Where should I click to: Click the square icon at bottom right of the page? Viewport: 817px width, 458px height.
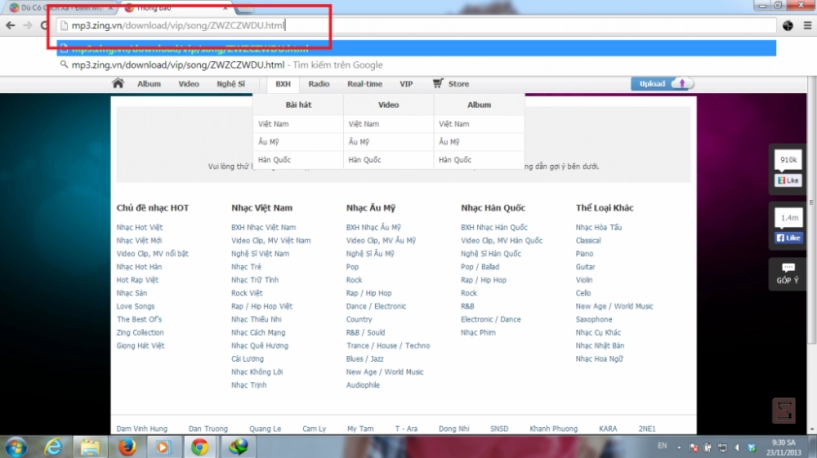pyautogui.click(x=784, y=411)
